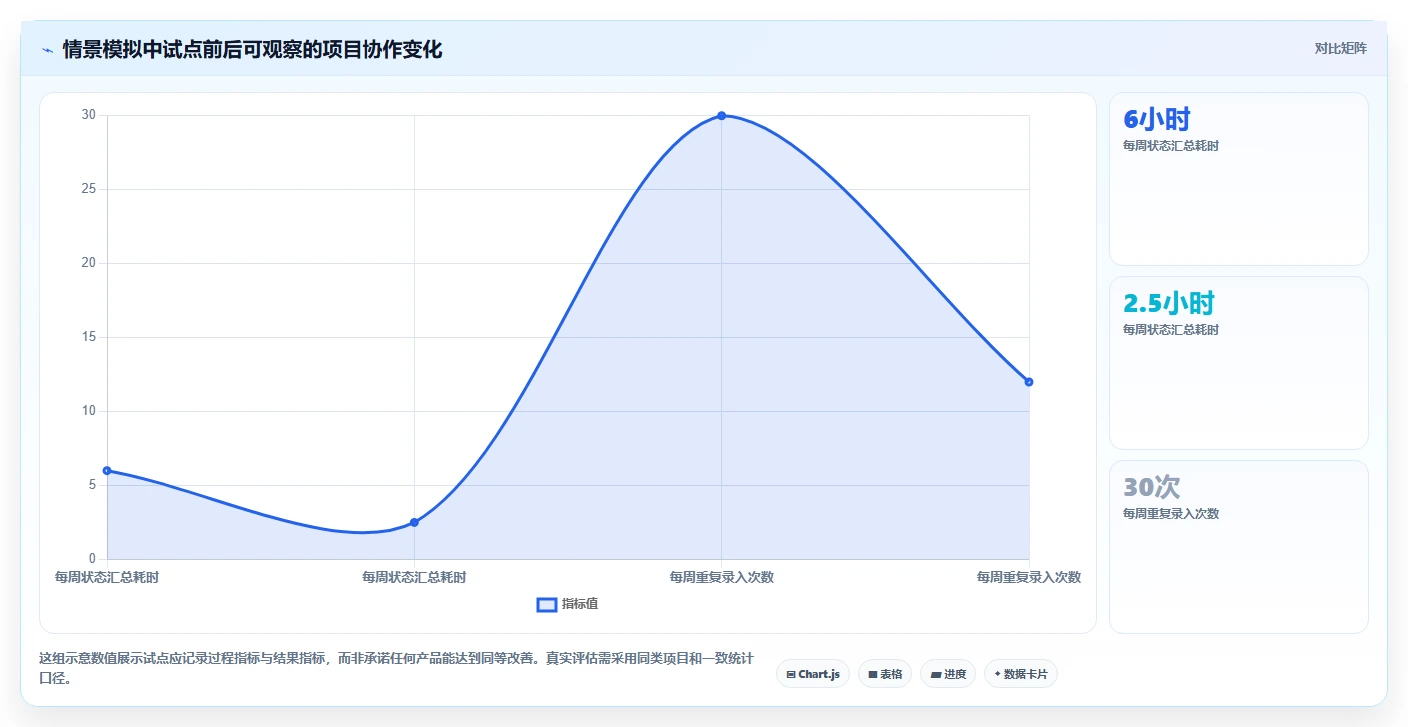Open the 对比矩阵 link in the header
This screenshot has width=1408, height=727.
coord(1340,48)
